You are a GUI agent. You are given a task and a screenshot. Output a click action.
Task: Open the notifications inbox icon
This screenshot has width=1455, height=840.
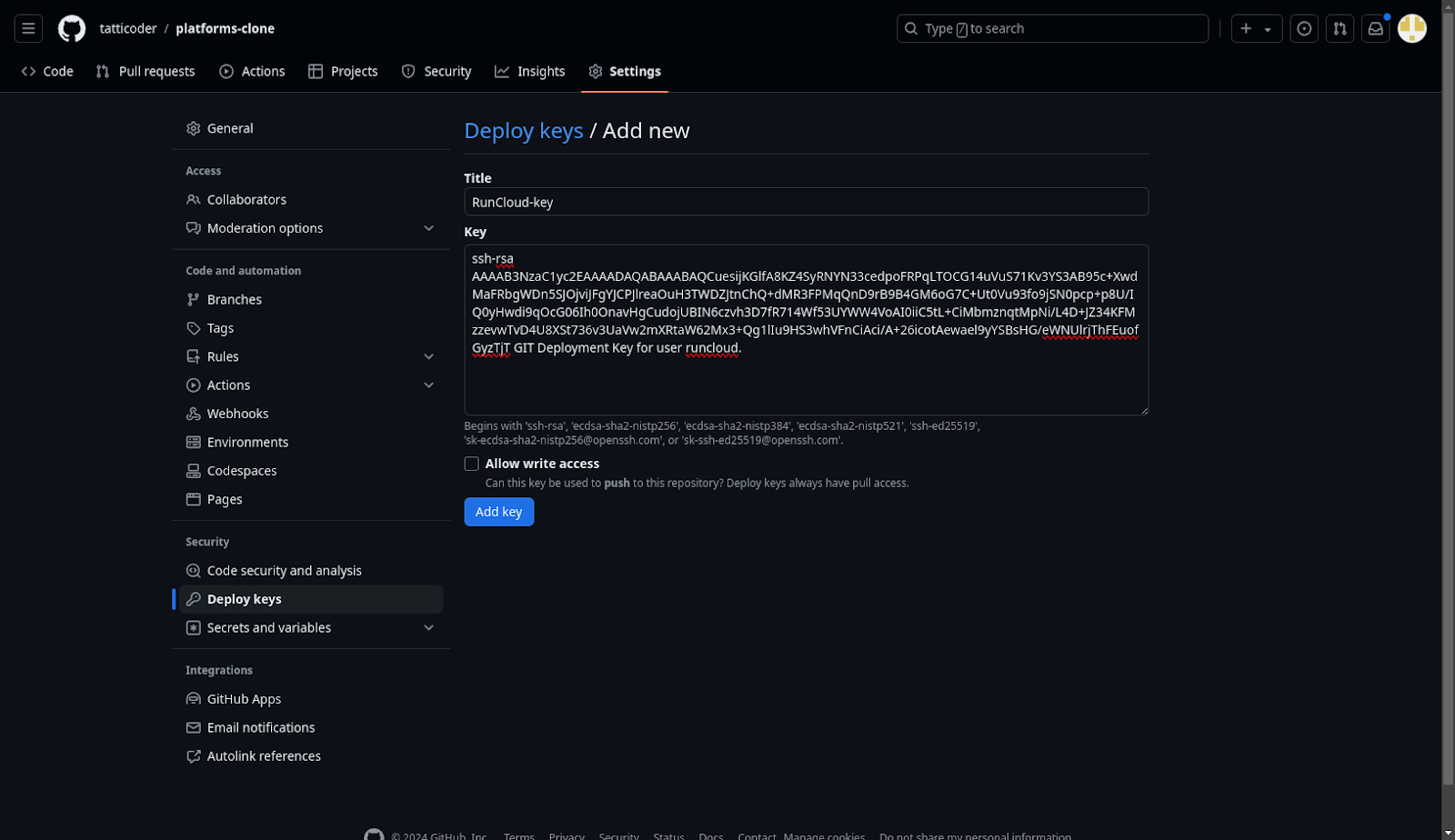pyautogui.click(x=1375, y=28)
